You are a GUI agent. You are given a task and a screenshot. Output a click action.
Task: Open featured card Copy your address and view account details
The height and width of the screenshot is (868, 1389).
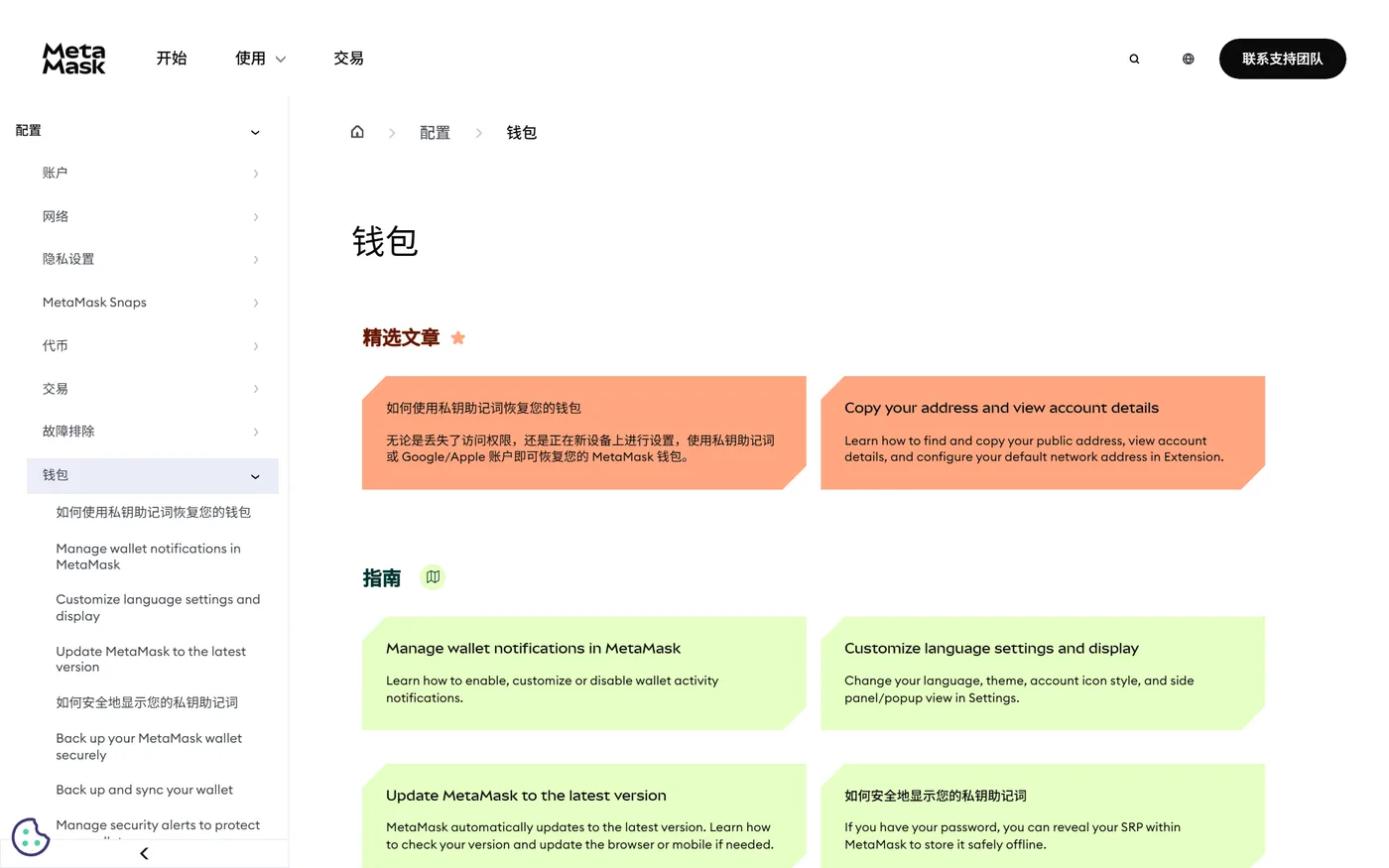click(x=1043, y=433)
